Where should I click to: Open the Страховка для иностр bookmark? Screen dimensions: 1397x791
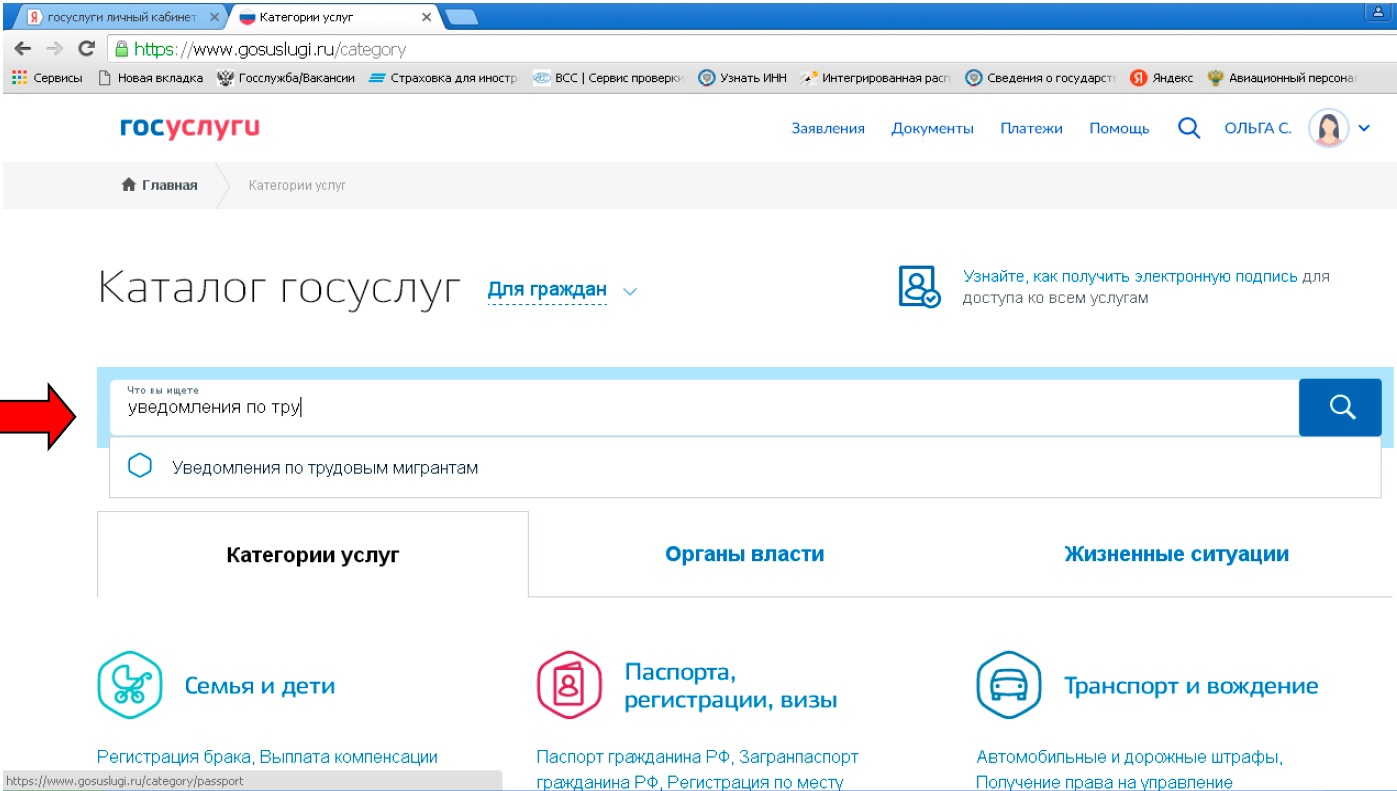pos(443,78)
